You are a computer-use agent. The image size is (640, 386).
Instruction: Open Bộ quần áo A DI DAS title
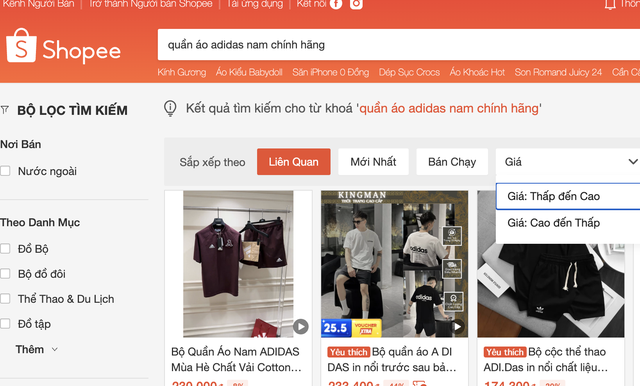(392, 359)
